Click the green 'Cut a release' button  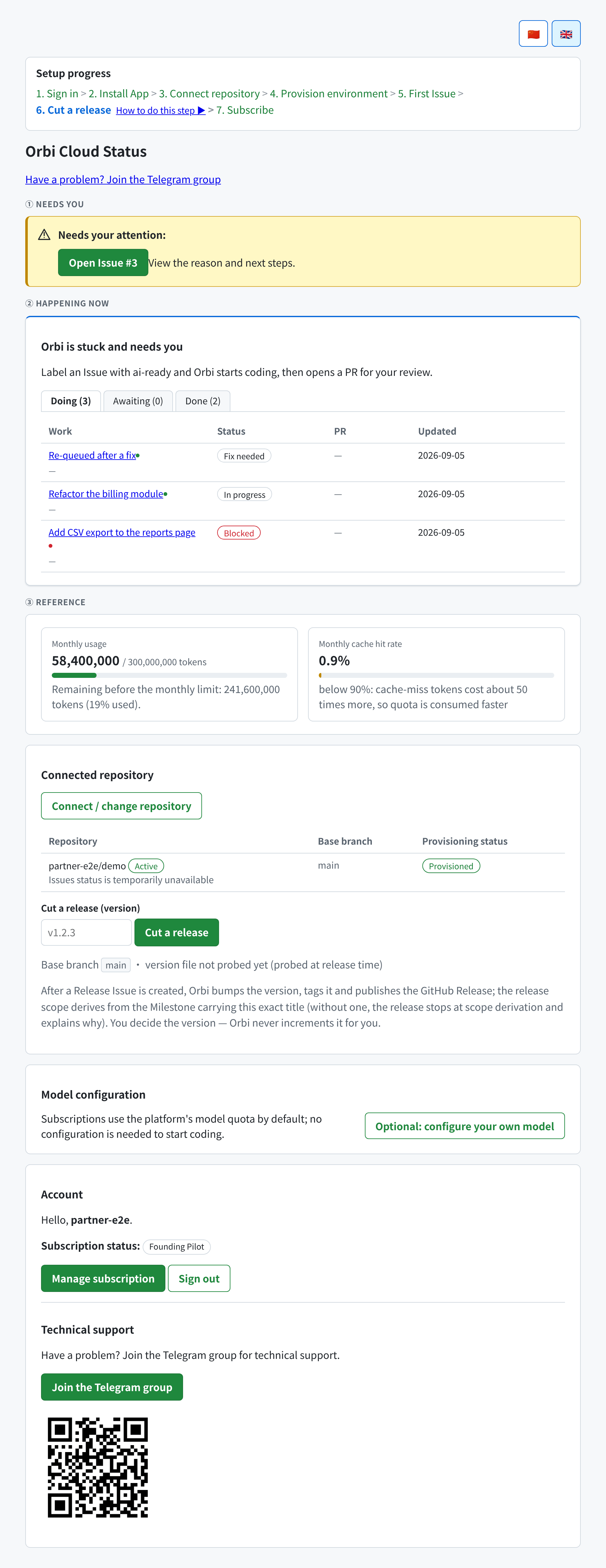click(x=176, y=932)
